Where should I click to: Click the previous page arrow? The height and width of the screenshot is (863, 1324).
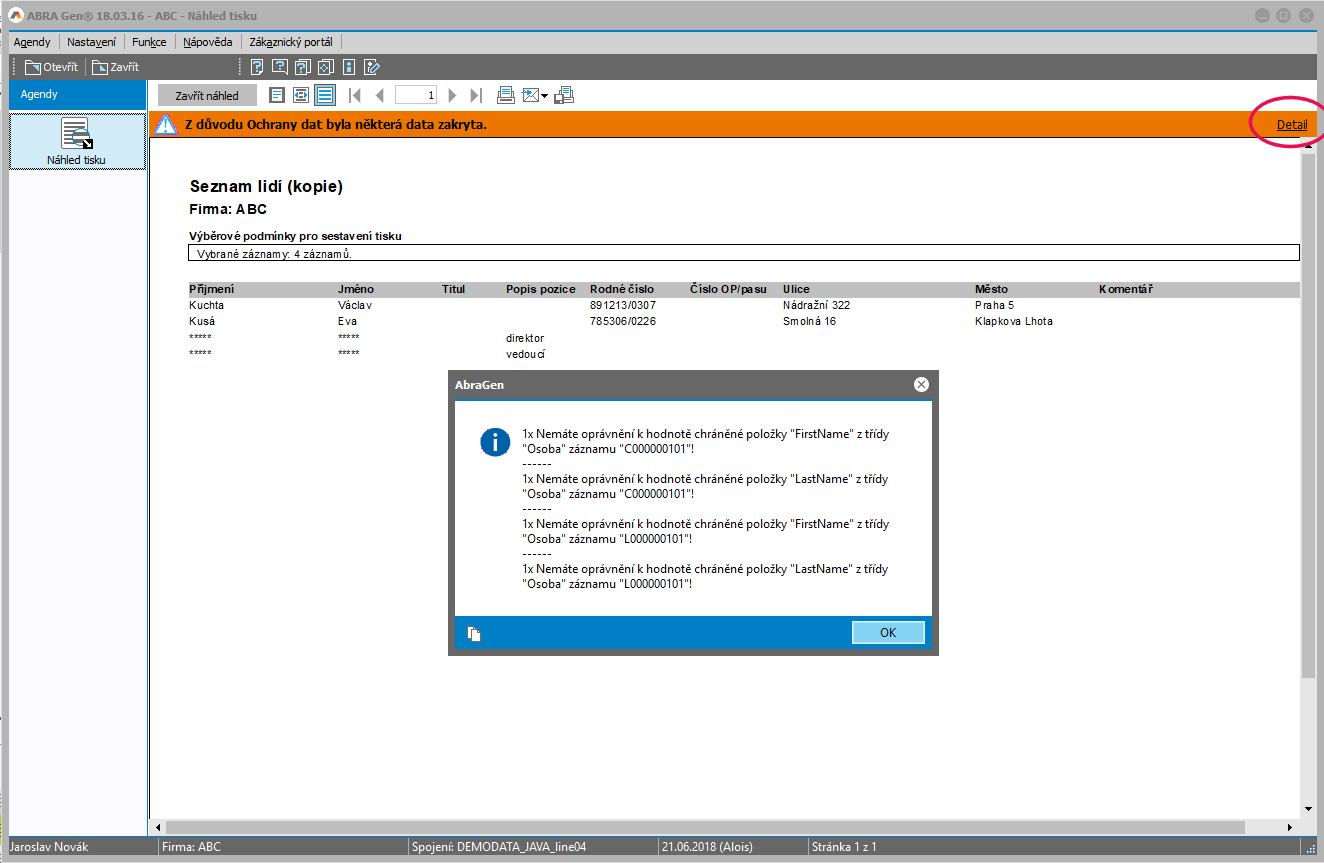(379, 95)
